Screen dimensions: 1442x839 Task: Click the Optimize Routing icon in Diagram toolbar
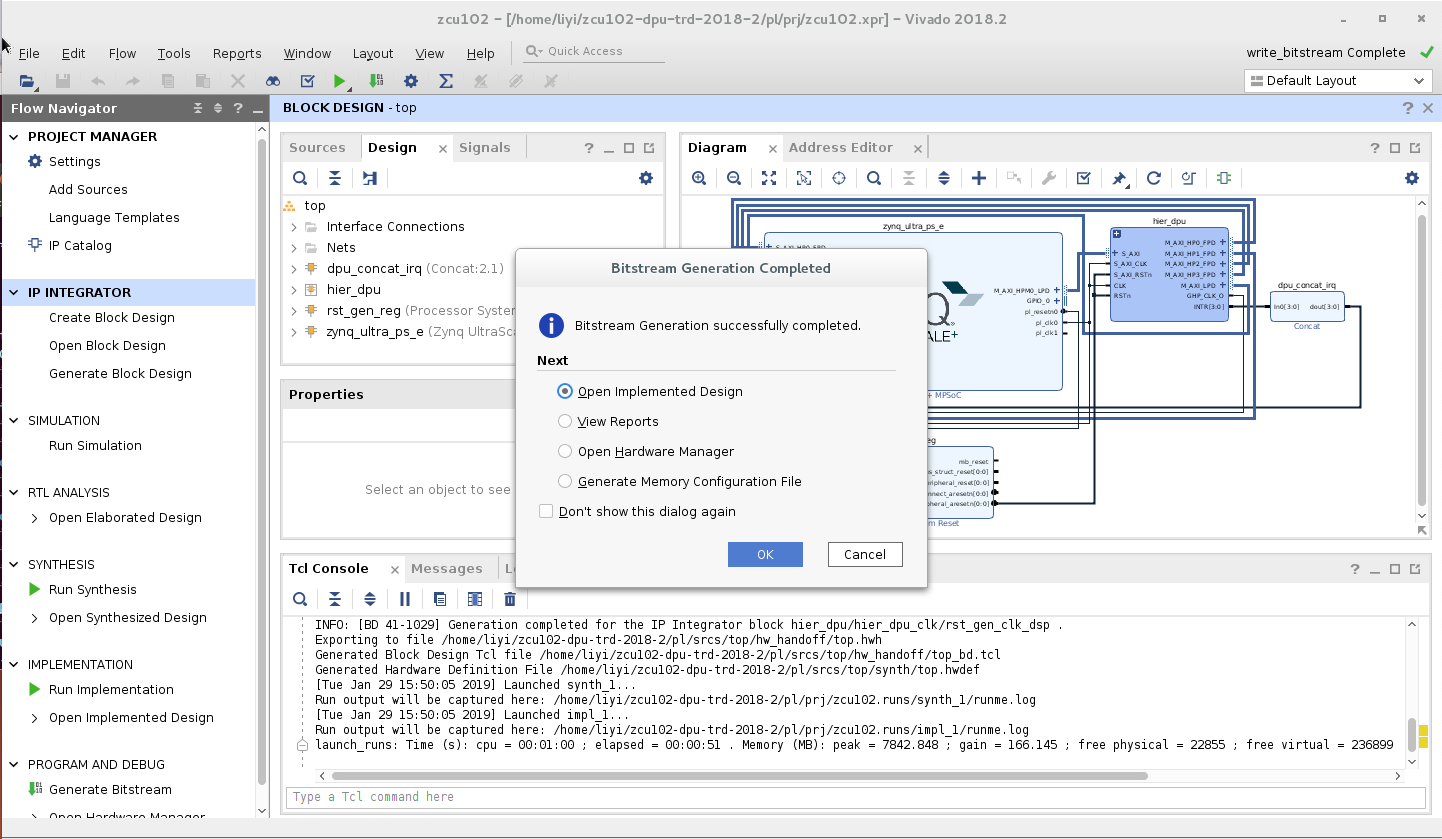[1189, 178]
